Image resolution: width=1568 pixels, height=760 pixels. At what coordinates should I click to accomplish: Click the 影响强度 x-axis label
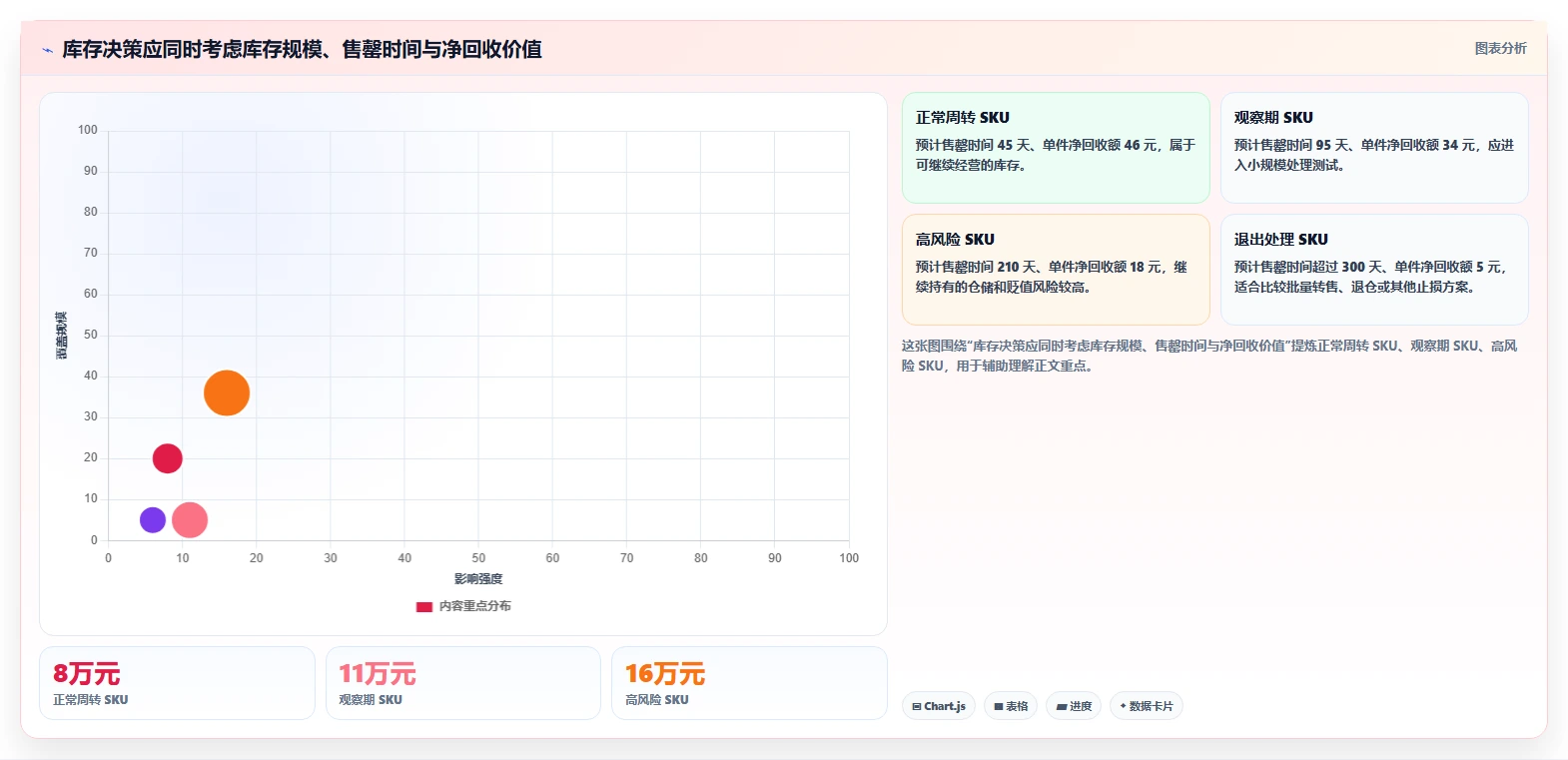pos(478,579)
